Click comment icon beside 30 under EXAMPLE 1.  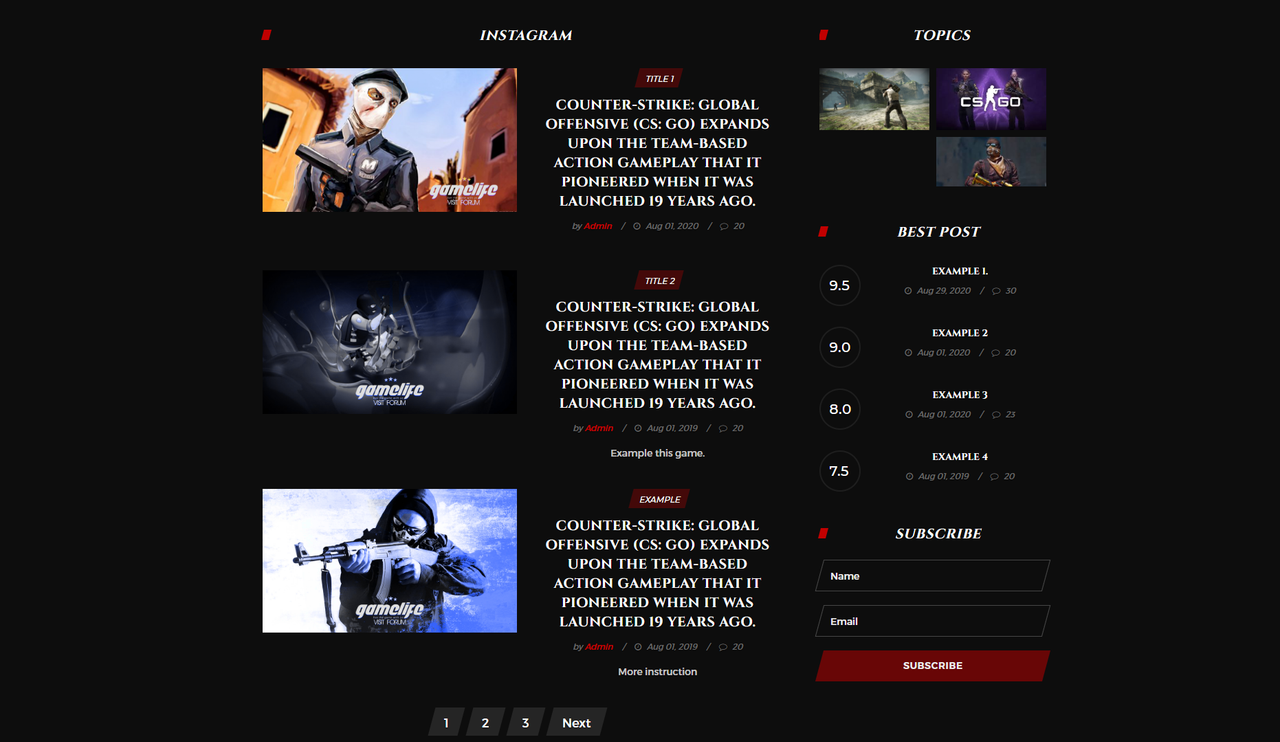tap(996, 291)
